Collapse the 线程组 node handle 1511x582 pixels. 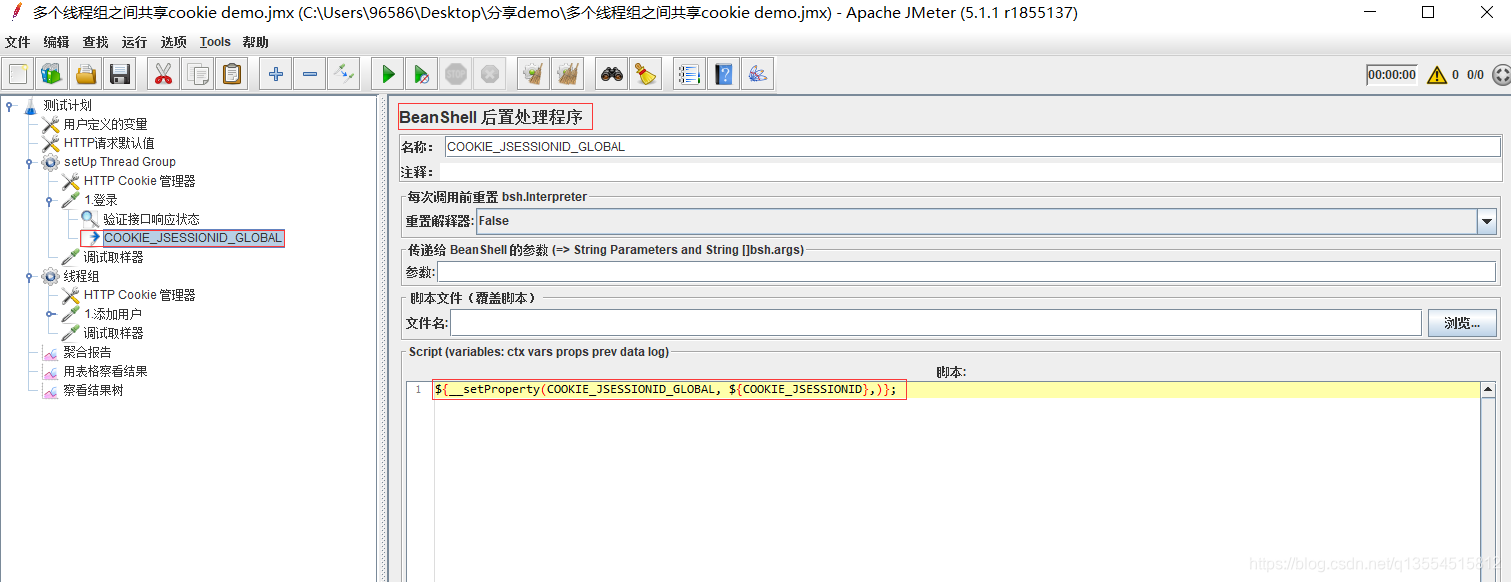[x=30, y=276]
